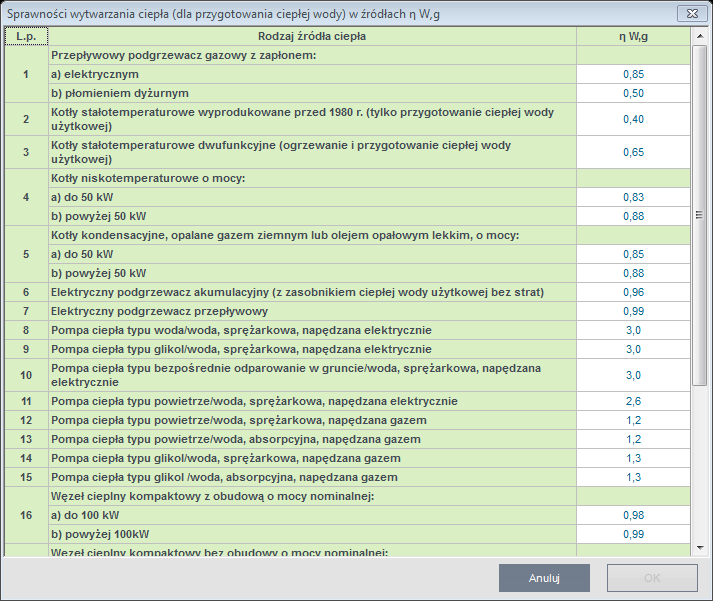The height and width of the screenshot is (601, 713).
Task: Select value 0,65 for kotły dwufunkcyjne
Action: 633,152
